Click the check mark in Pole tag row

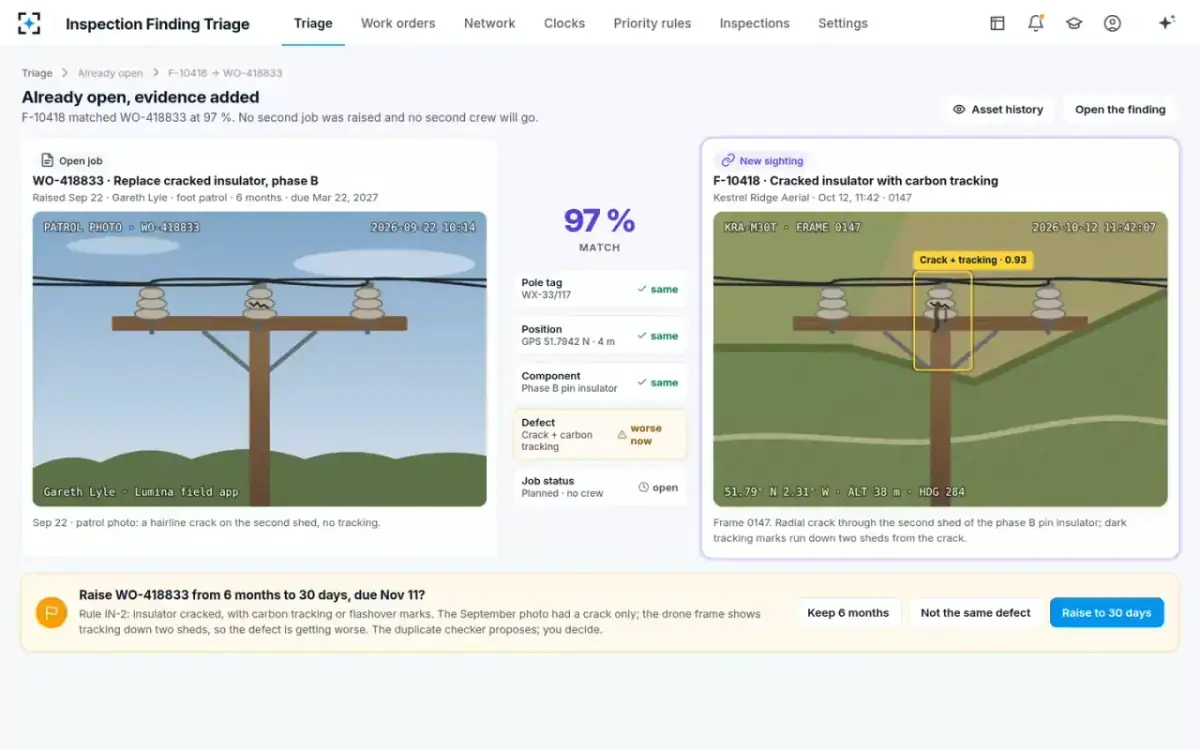pyautogui.click(x=642, y=290)
